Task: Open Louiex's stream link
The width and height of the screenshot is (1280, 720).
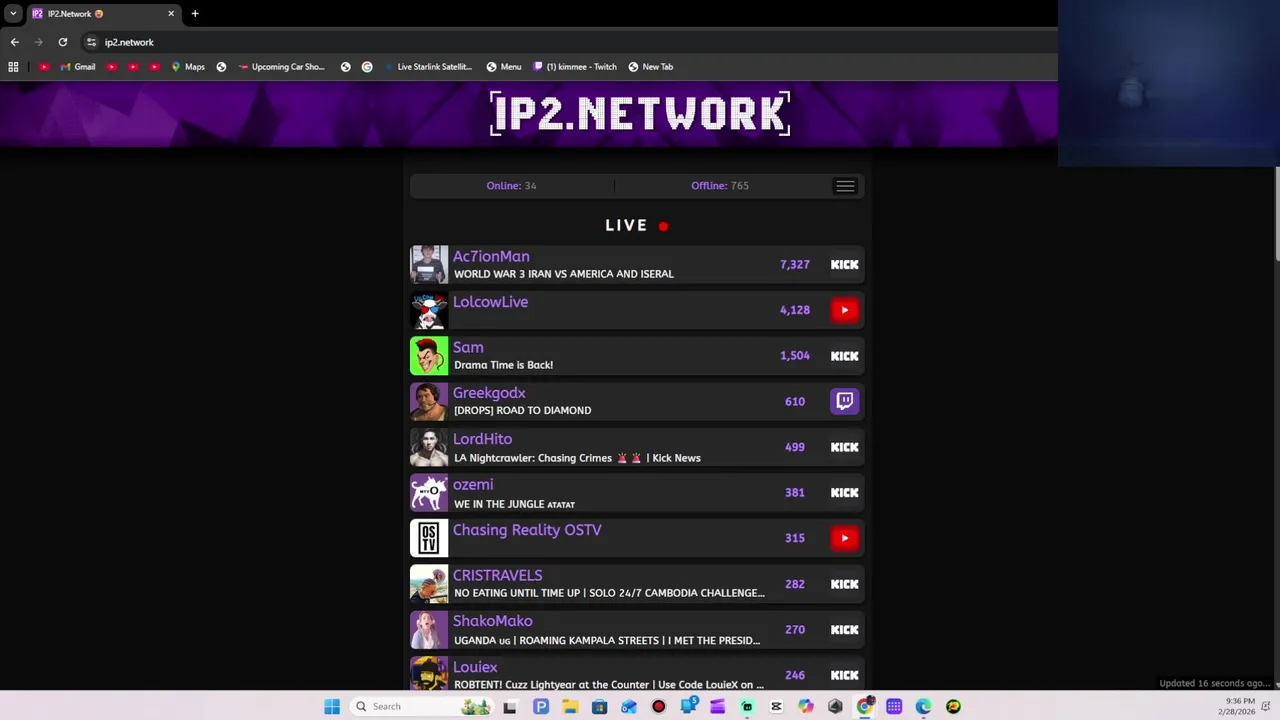Action: [x=475, y=667]
